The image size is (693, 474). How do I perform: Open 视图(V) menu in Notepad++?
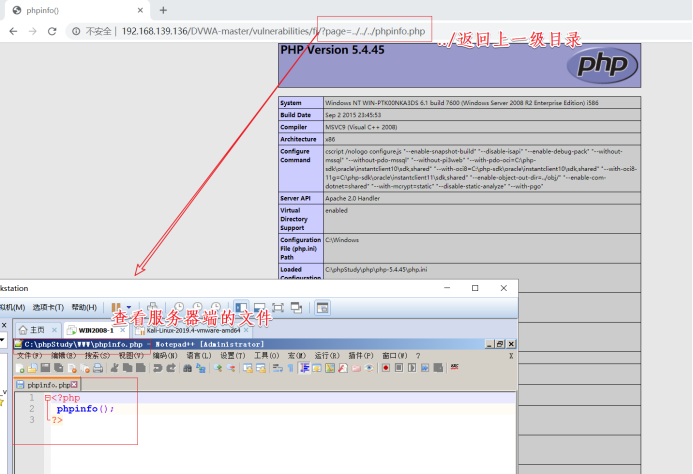pos(131,356)
